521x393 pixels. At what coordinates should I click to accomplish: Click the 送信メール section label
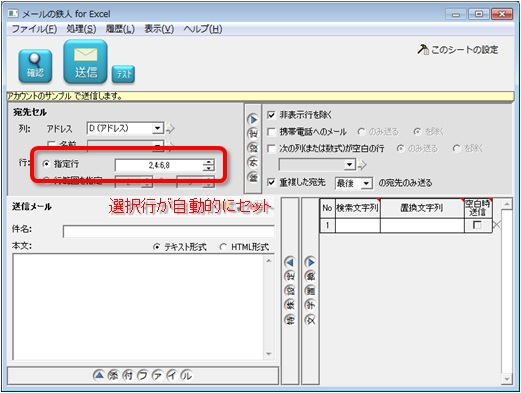[32, 207]
